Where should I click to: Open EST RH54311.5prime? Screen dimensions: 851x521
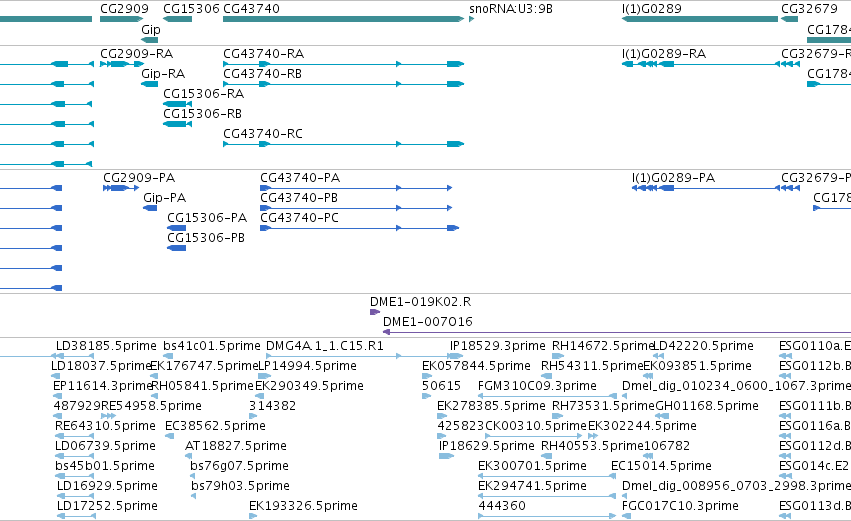pos(592,366)
